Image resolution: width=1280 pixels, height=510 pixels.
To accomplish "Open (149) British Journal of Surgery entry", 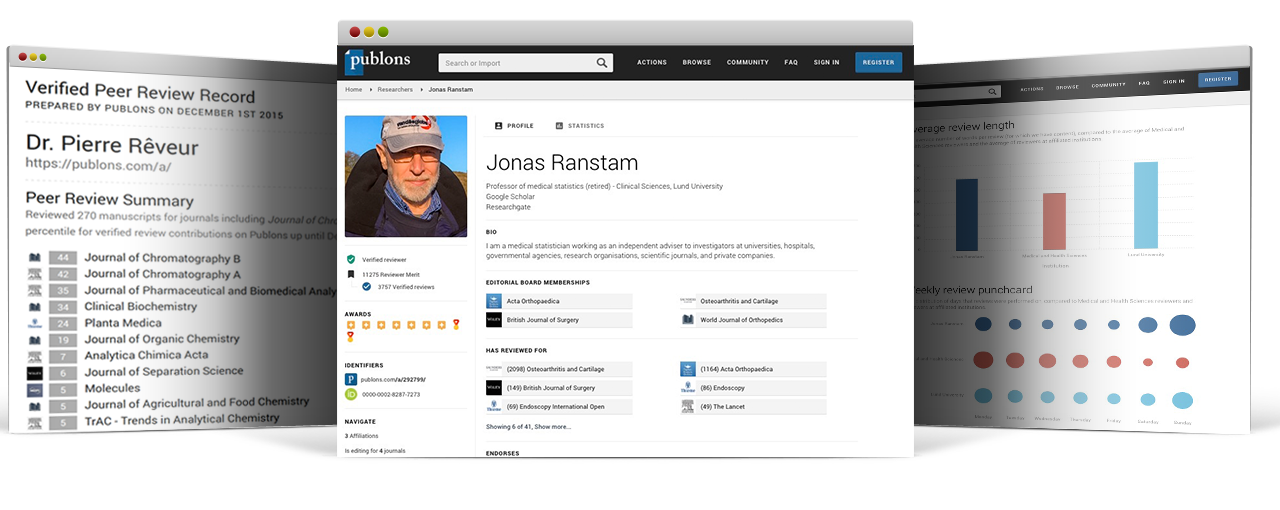I will [x=559, y=388].
